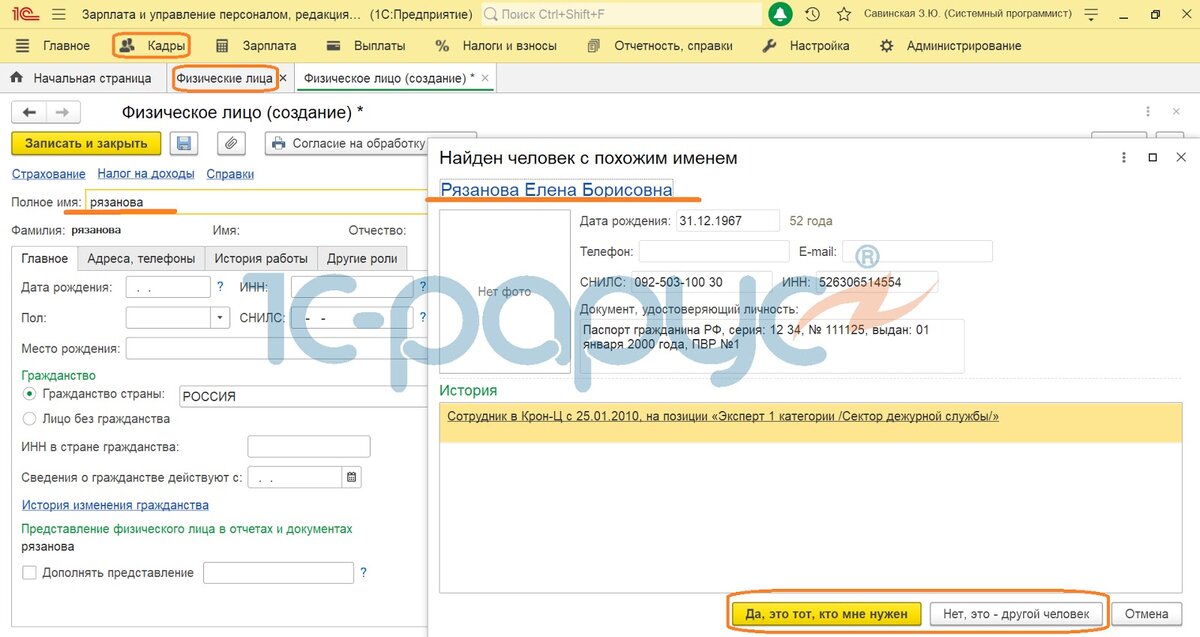Open the Справки link
This screenshot has height=637, width=1200.
[x=230, y=174]
